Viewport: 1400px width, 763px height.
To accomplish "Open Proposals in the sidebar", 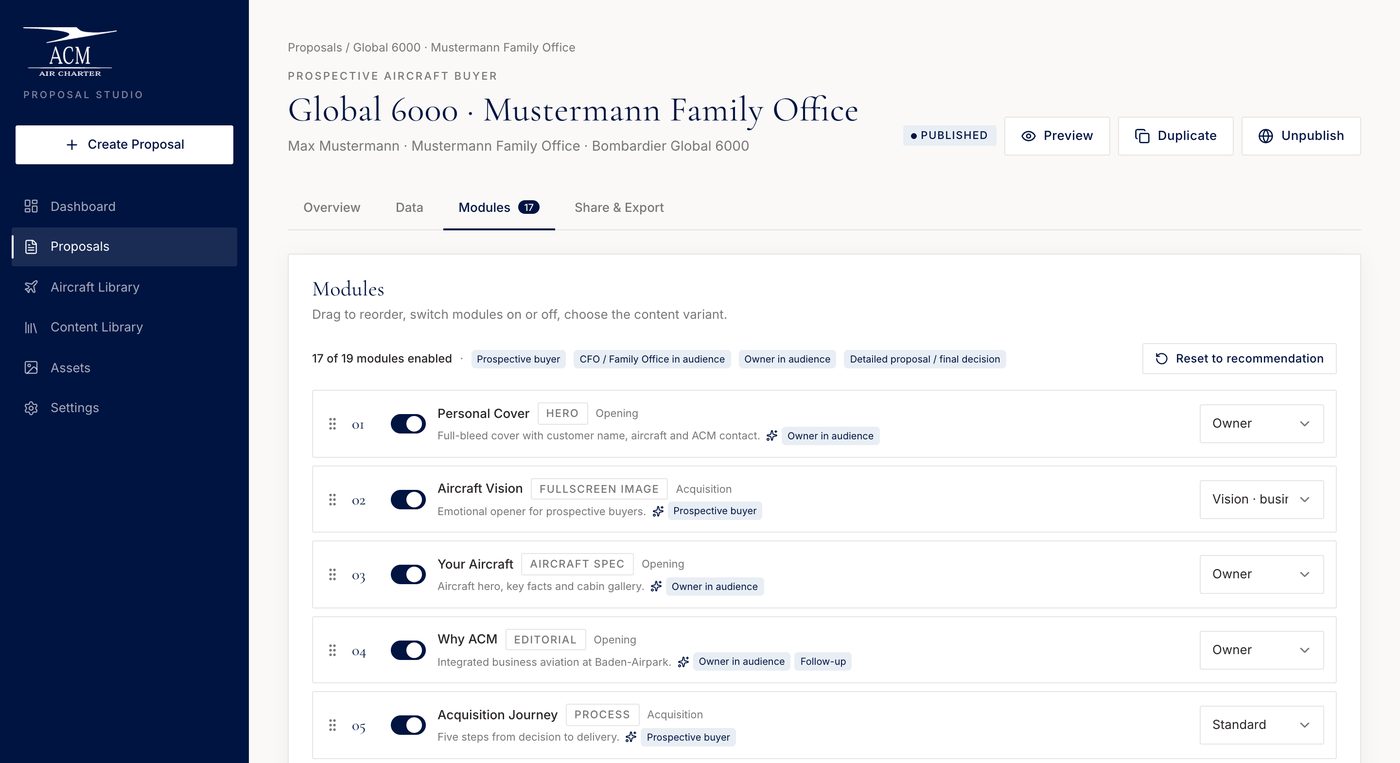I will 124,247.
